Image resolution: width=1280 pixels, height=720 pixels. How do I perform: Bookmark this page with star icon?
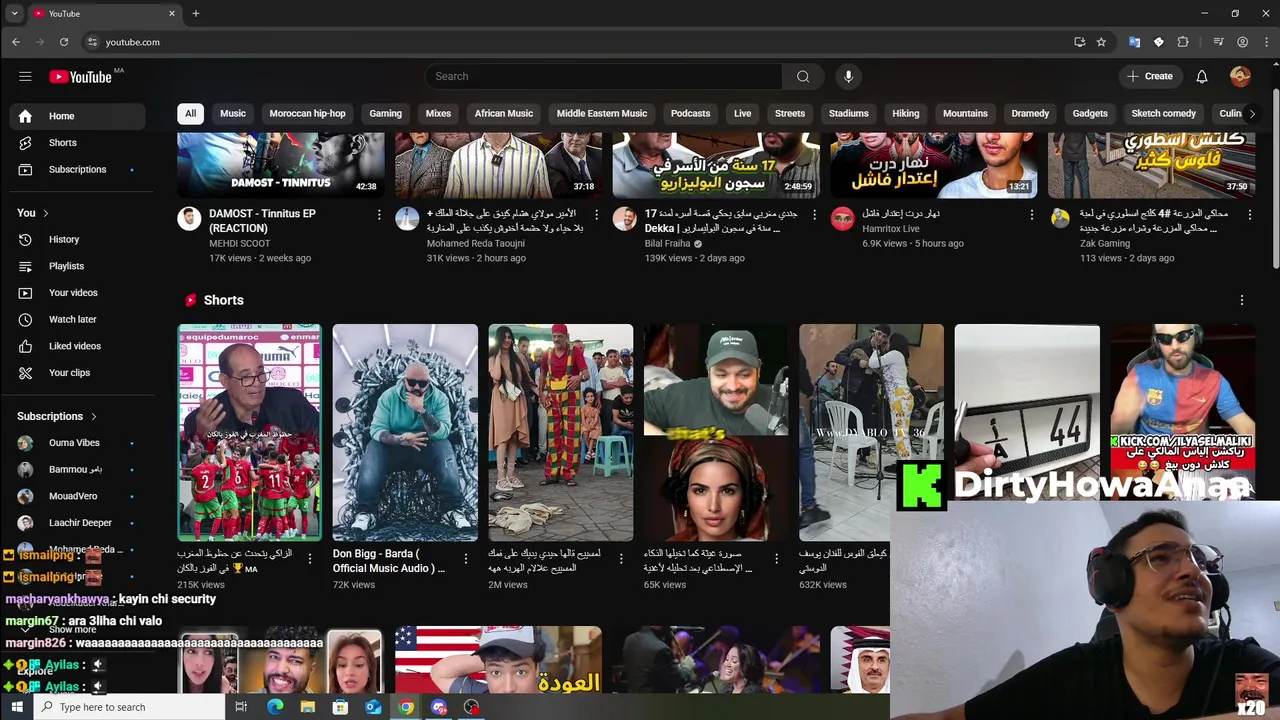[1101, 42]
